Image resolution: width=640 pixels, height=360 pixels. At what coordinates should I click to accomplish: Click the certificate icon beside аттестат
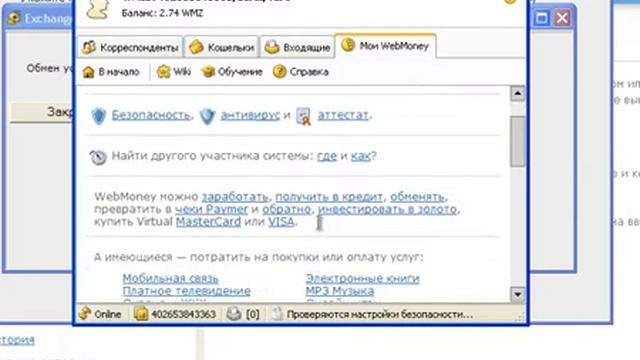[303, 116]
